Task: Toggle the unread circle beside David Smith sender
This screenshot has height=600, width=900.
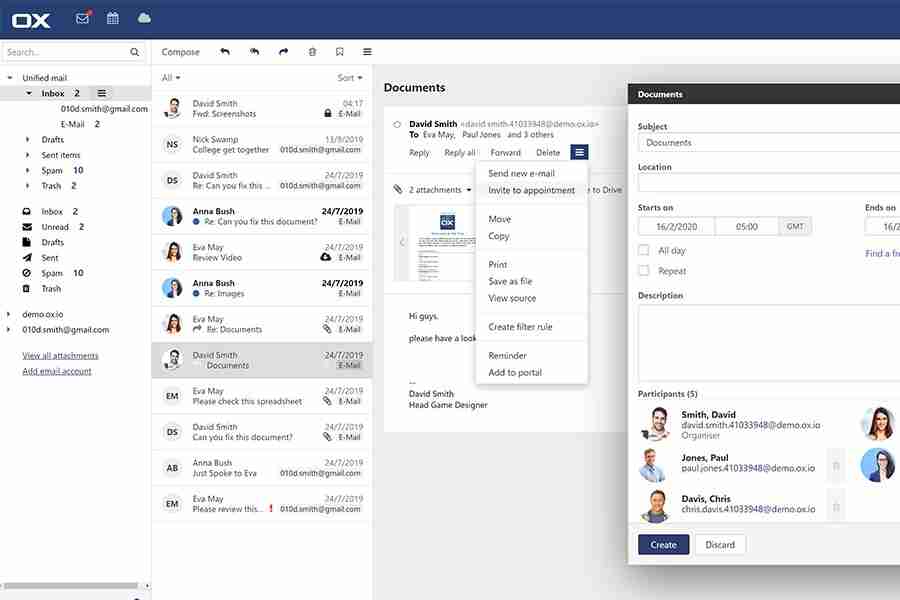Action: point(397,125)
